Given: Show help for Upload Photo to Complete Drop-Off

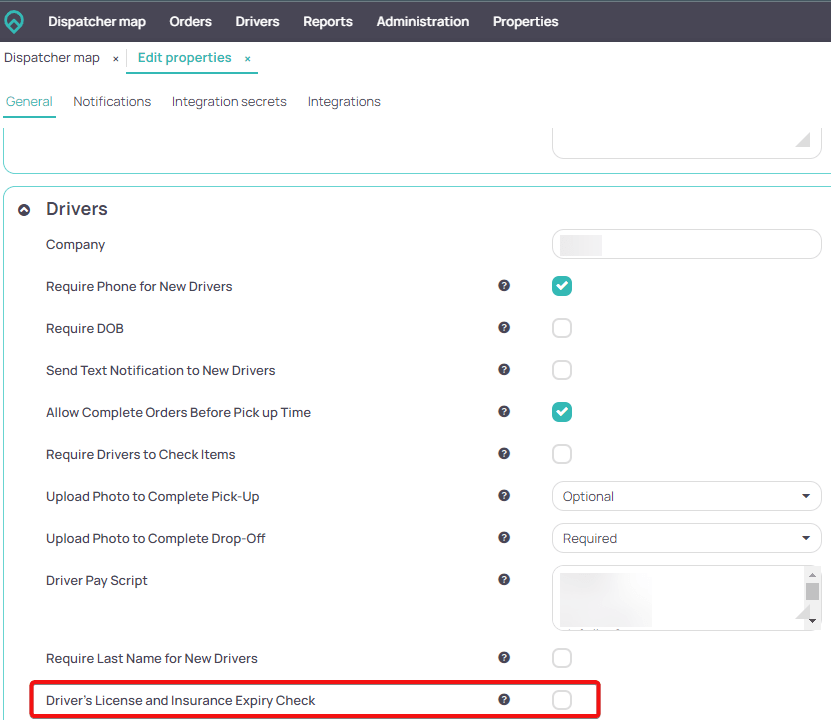Looking at the screenshot, I should (504, 537).
